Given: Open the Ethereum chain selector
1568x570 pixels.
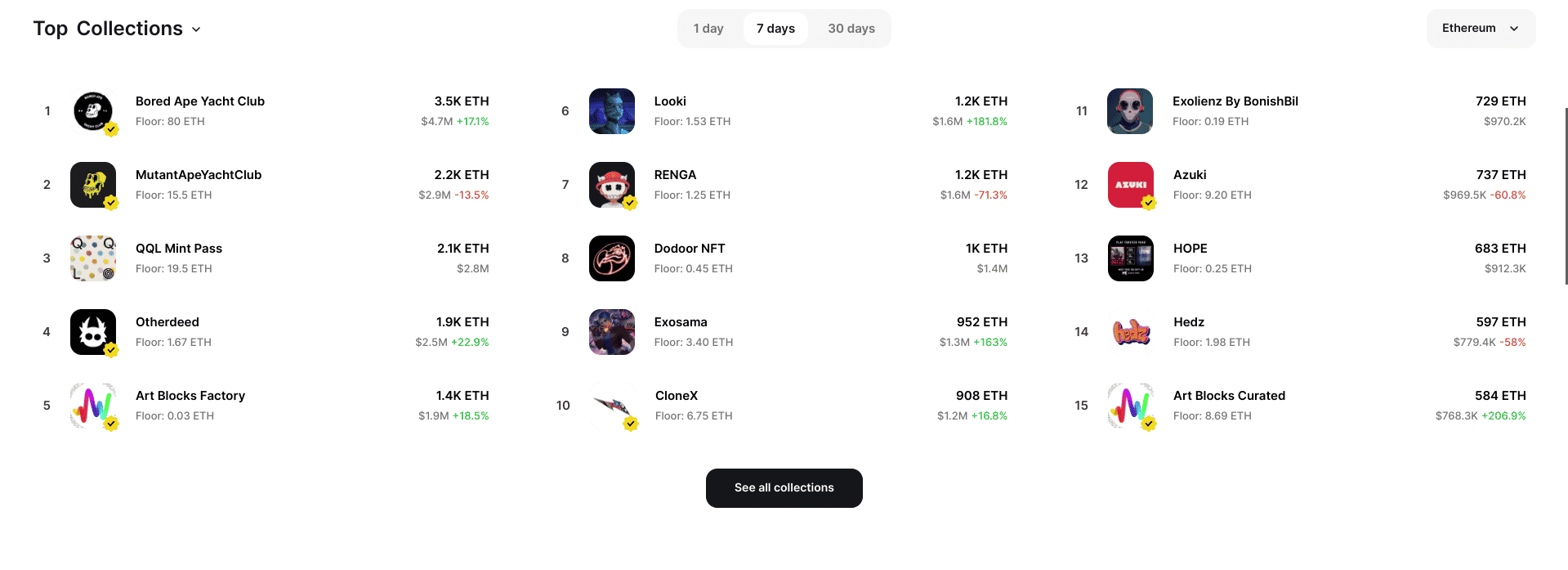Looking at the screenshot, I should click(x=1480, y=28).
